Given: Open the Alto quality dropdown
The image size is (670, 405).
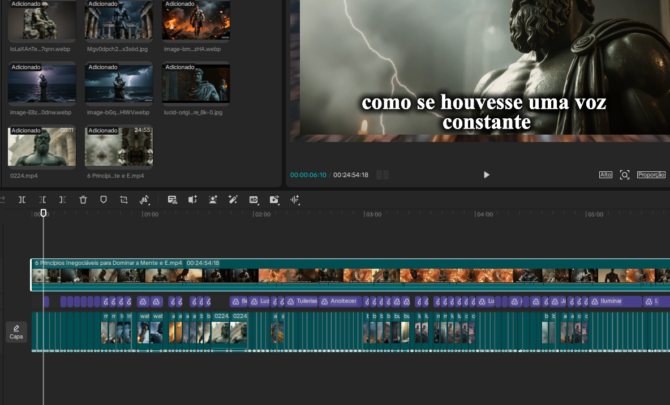Looking at the screenshot, I should coord(605,175).
